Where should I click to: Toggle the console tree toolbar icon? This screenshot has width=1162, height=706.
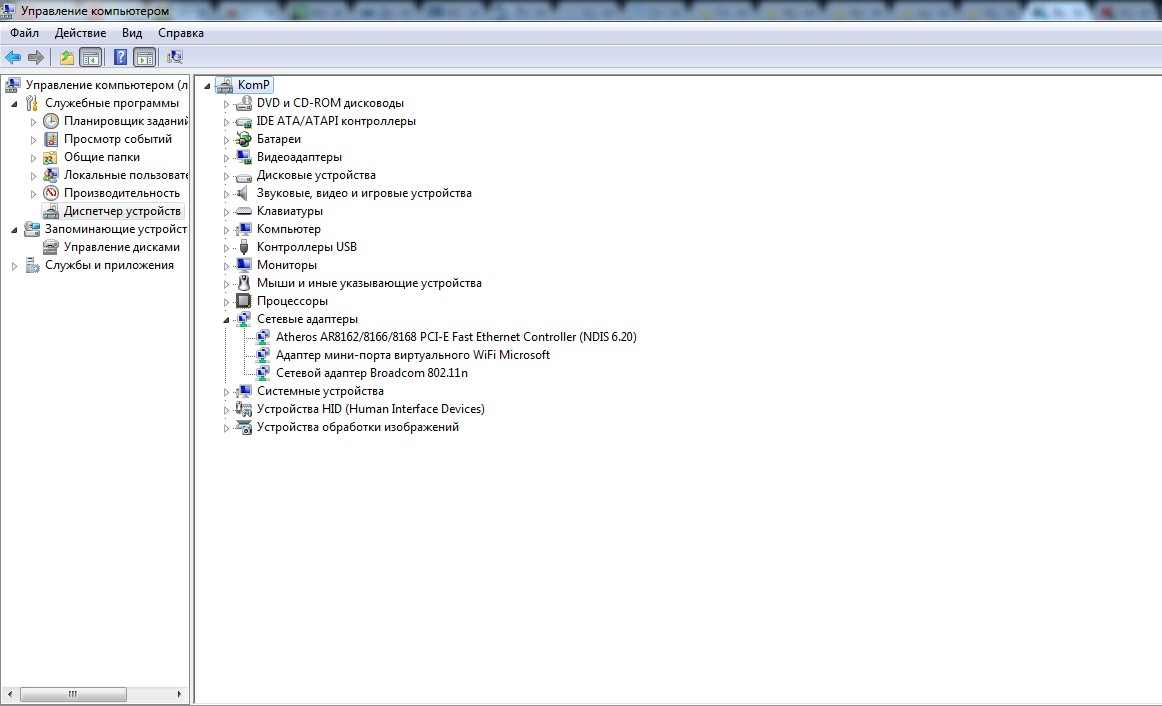pos(90,57)
